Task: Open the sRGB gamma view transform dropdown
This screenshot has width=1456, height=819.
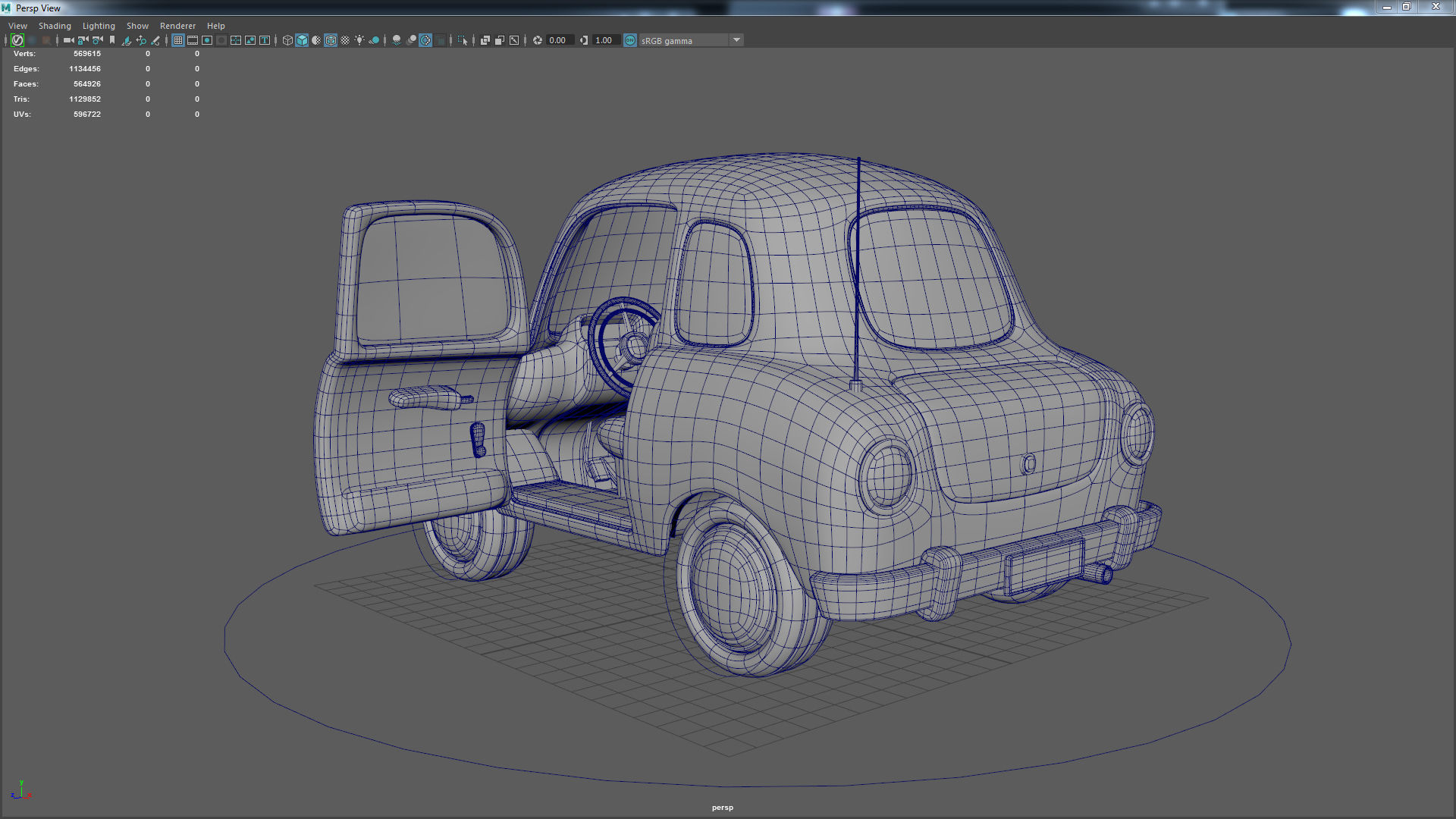Action: tap(736, 40)
